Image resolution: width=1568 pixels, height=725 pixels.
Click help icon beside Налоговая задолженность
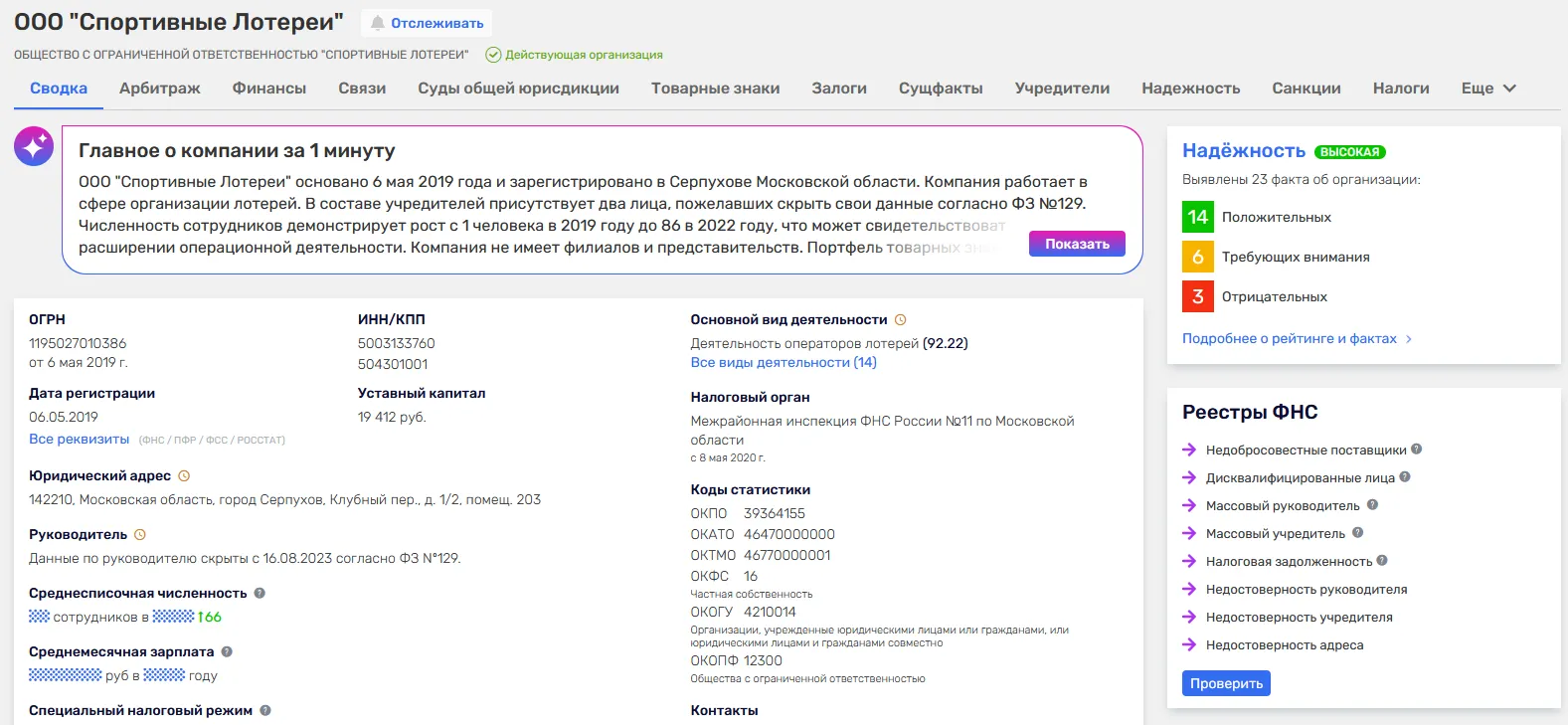point(1382,561)
